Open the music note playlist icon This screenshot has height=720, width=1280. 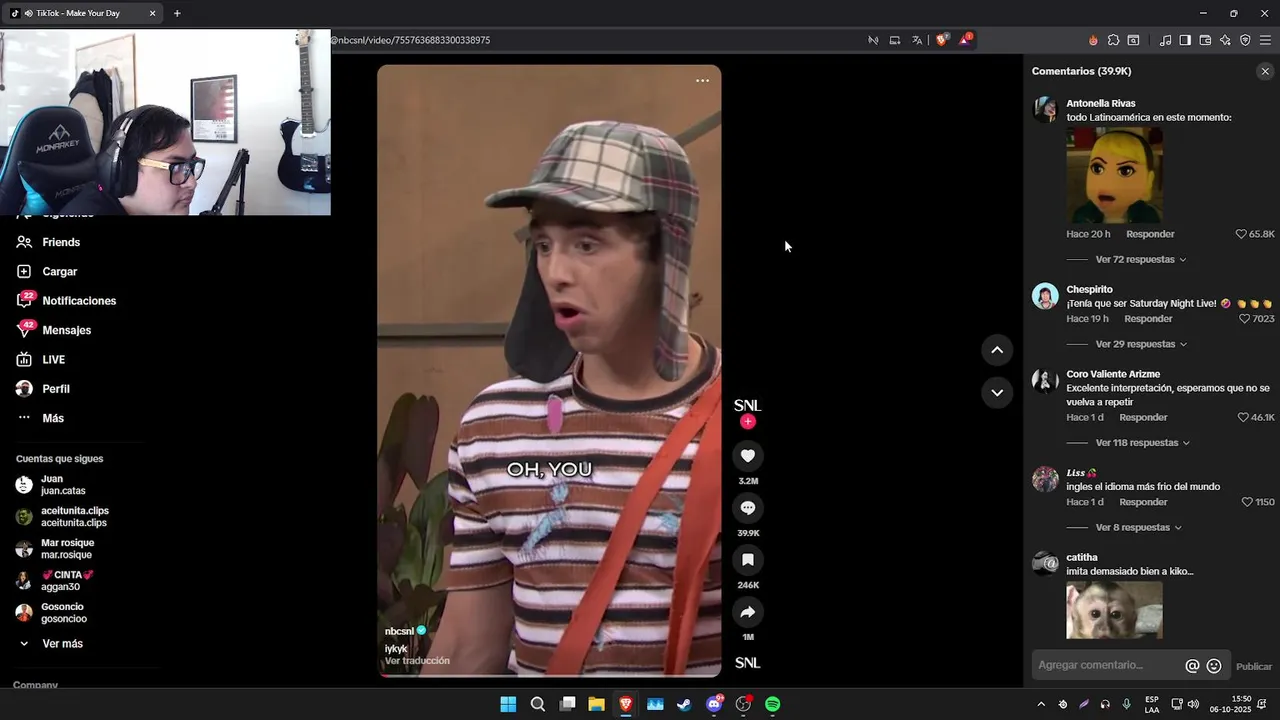pos(1165,40)
